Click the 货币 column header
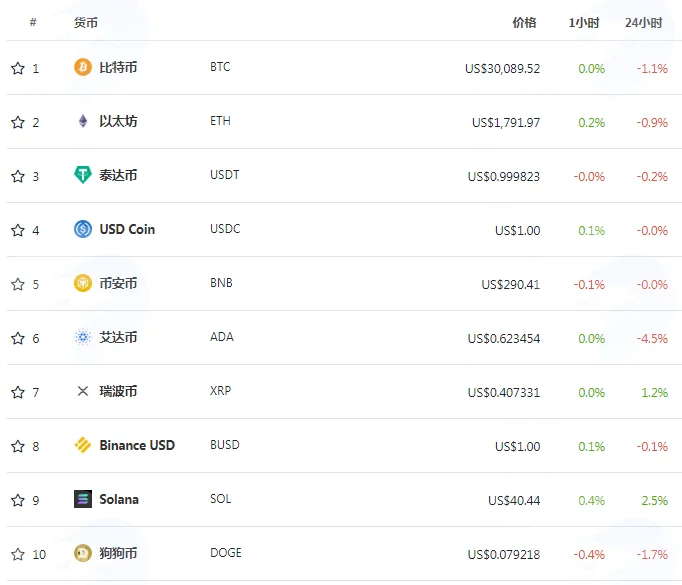The image size is (682, 585). point(86,23)
